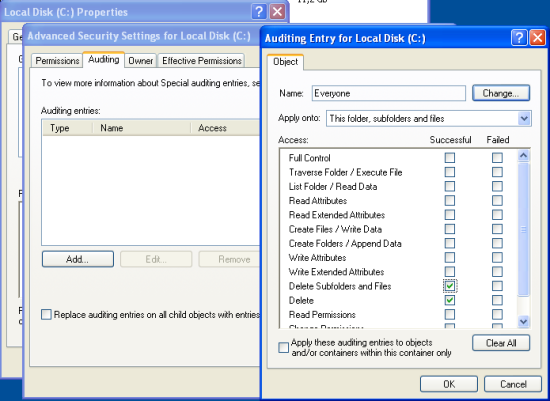550x401 pixels.
Task: Click the Clear All button
Action: pyautogui.click(x=501, y=343)
